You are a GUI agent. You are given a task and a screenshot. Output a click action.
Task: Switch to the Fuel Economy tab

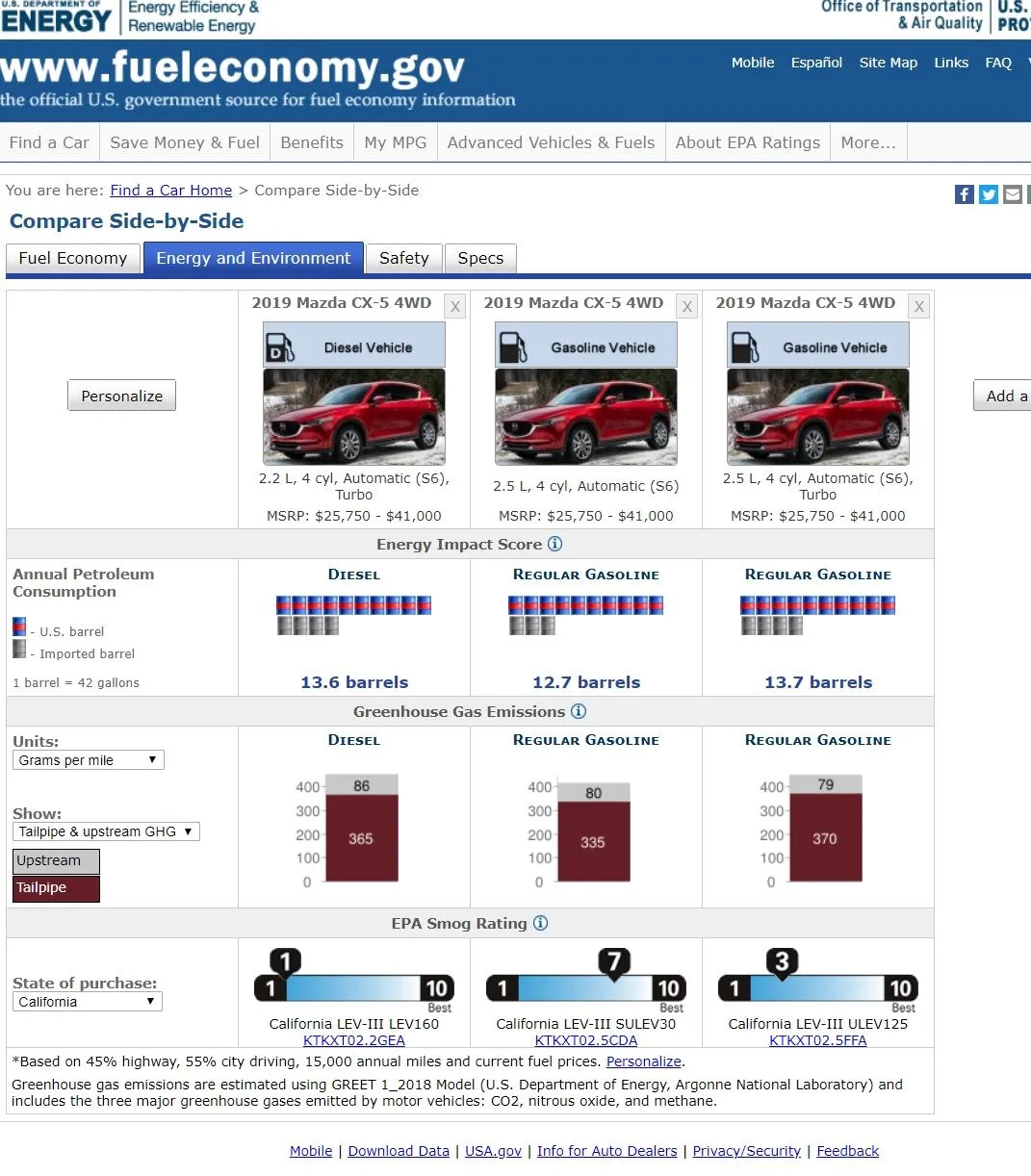tap(73, 258)
